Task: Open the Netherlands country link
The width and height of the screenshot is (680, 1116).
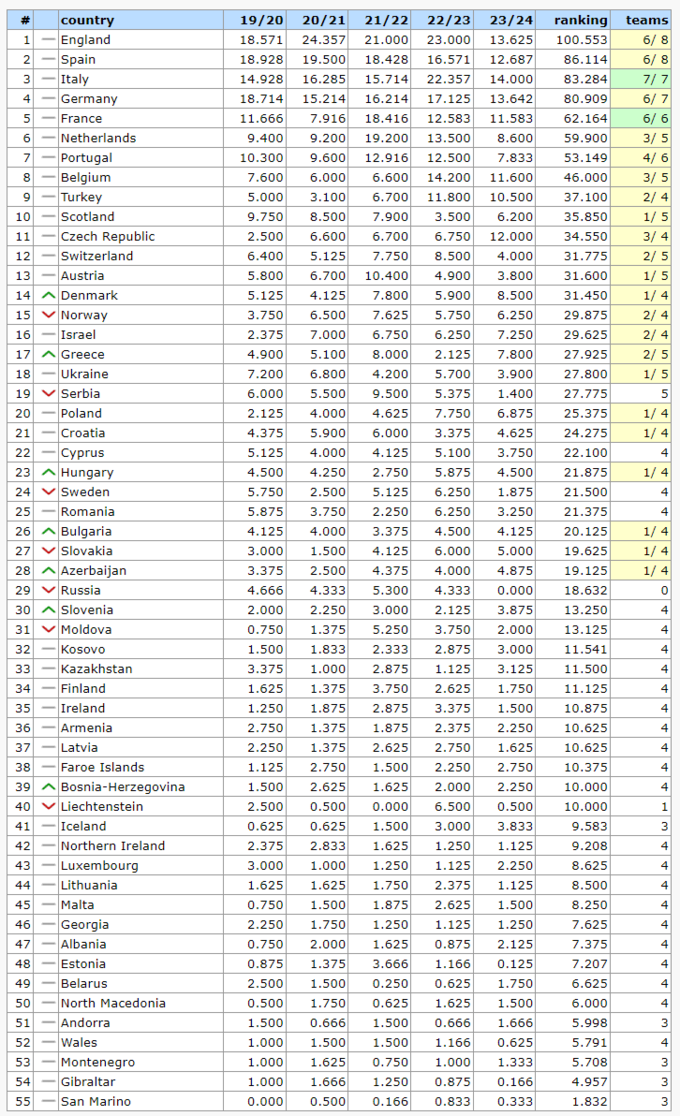Action: [98, 138]
